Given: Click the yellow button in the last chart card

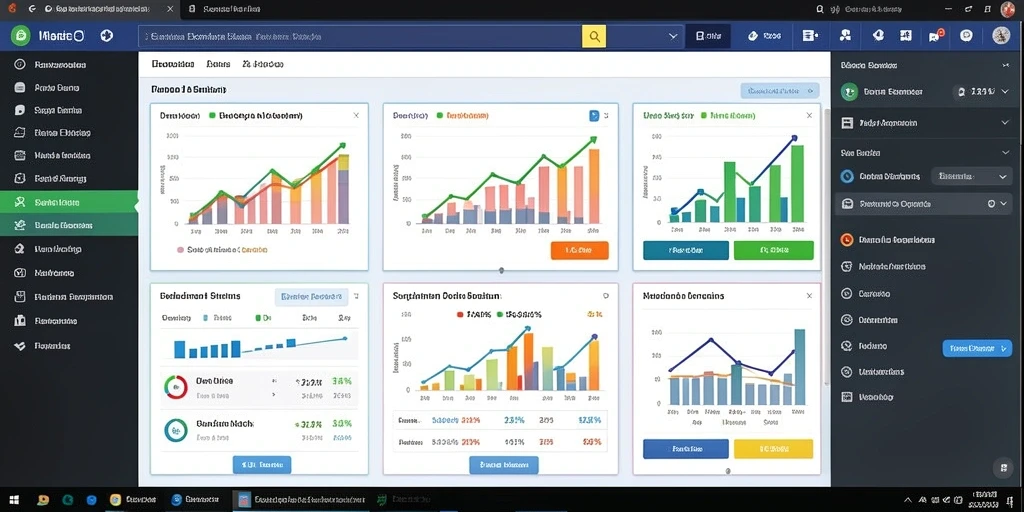Looking at the screenshot, I should (773, 449).
